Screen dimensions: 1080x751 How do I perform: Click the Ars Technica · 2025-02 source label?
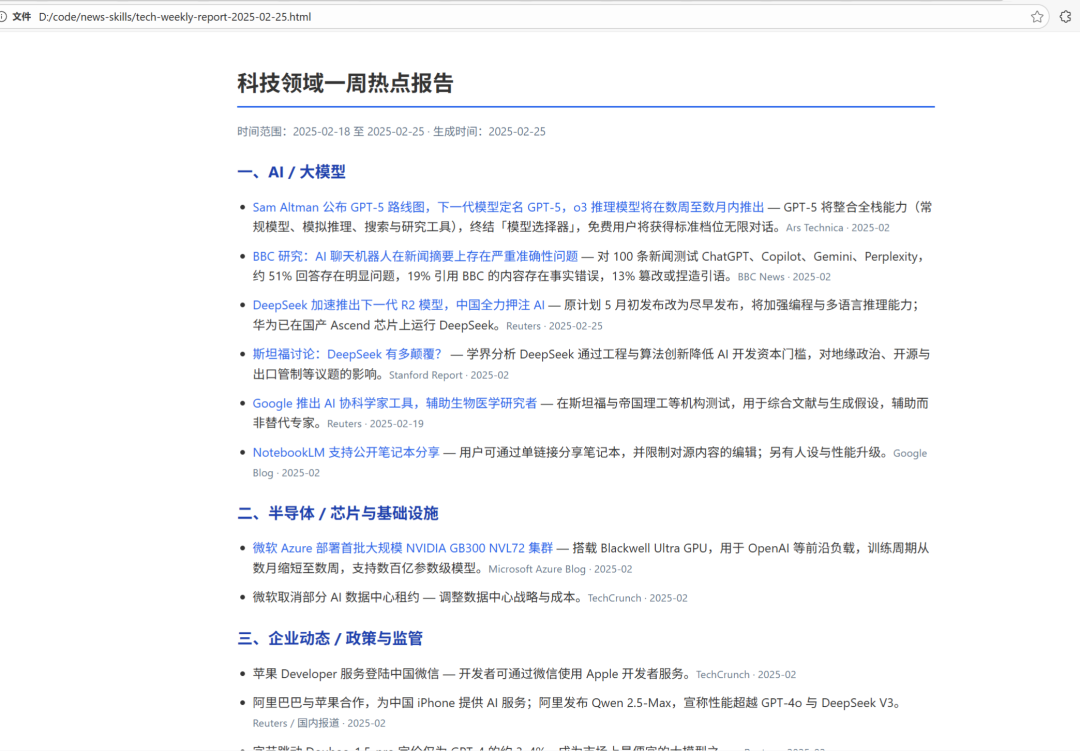[838, 228]
